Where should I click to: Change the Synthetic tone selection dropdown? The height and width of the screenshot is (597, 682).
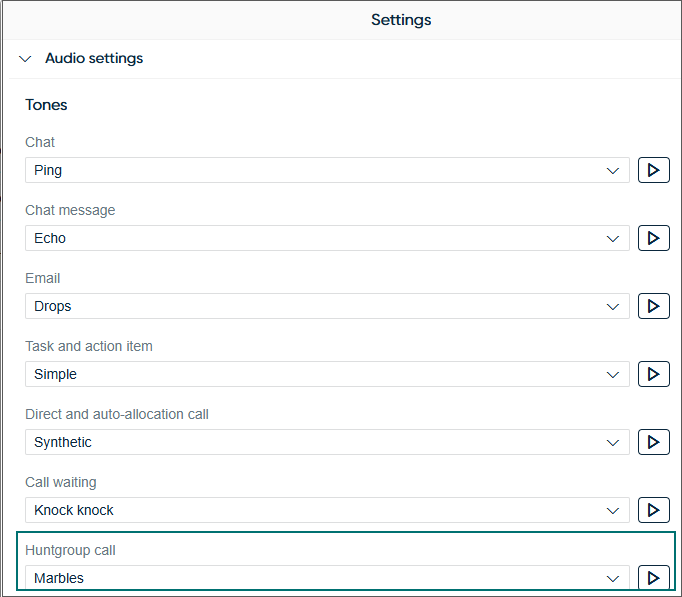click(327, 442)
